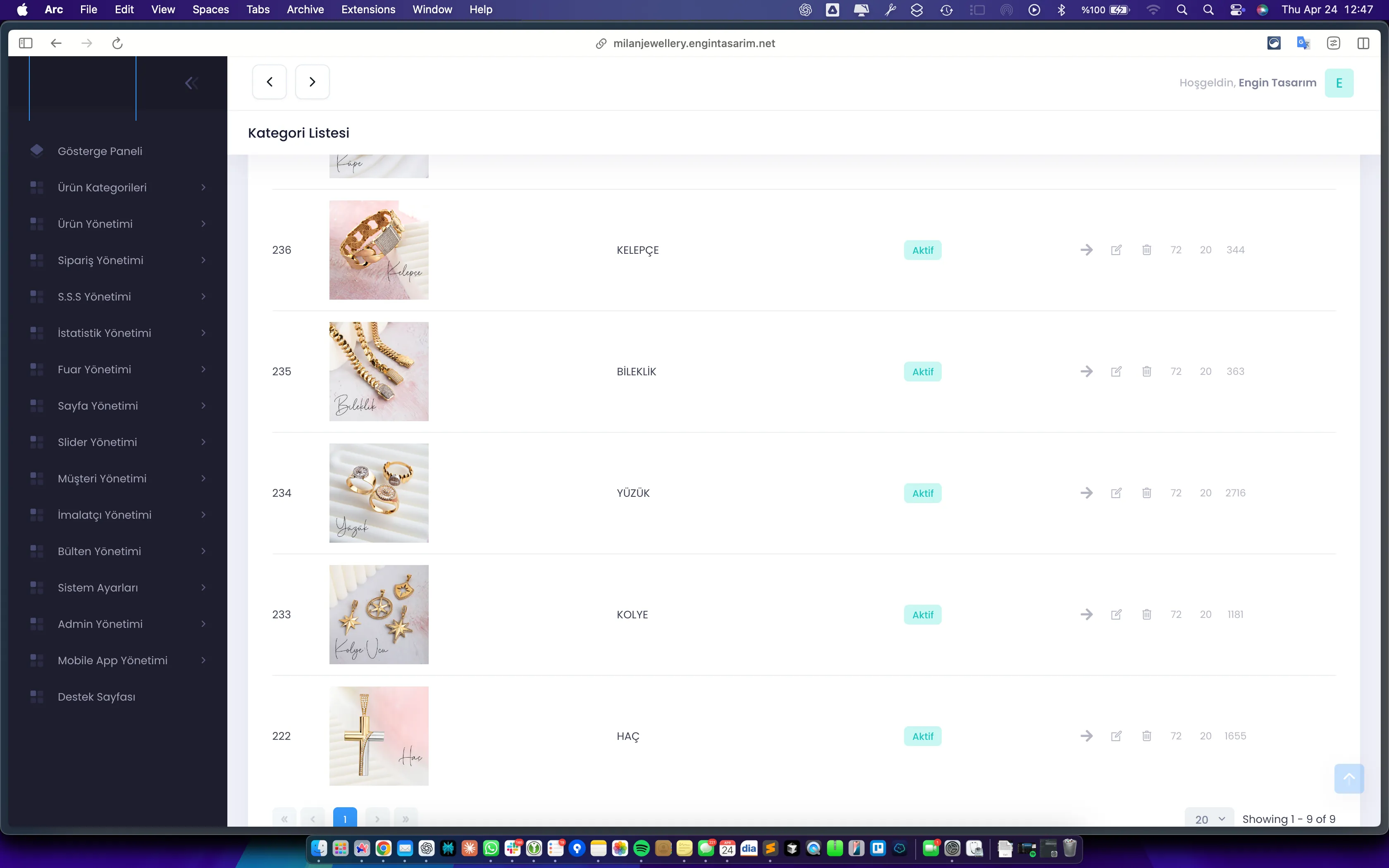
Task: Open Finder from the Dock
Action: 319,848
